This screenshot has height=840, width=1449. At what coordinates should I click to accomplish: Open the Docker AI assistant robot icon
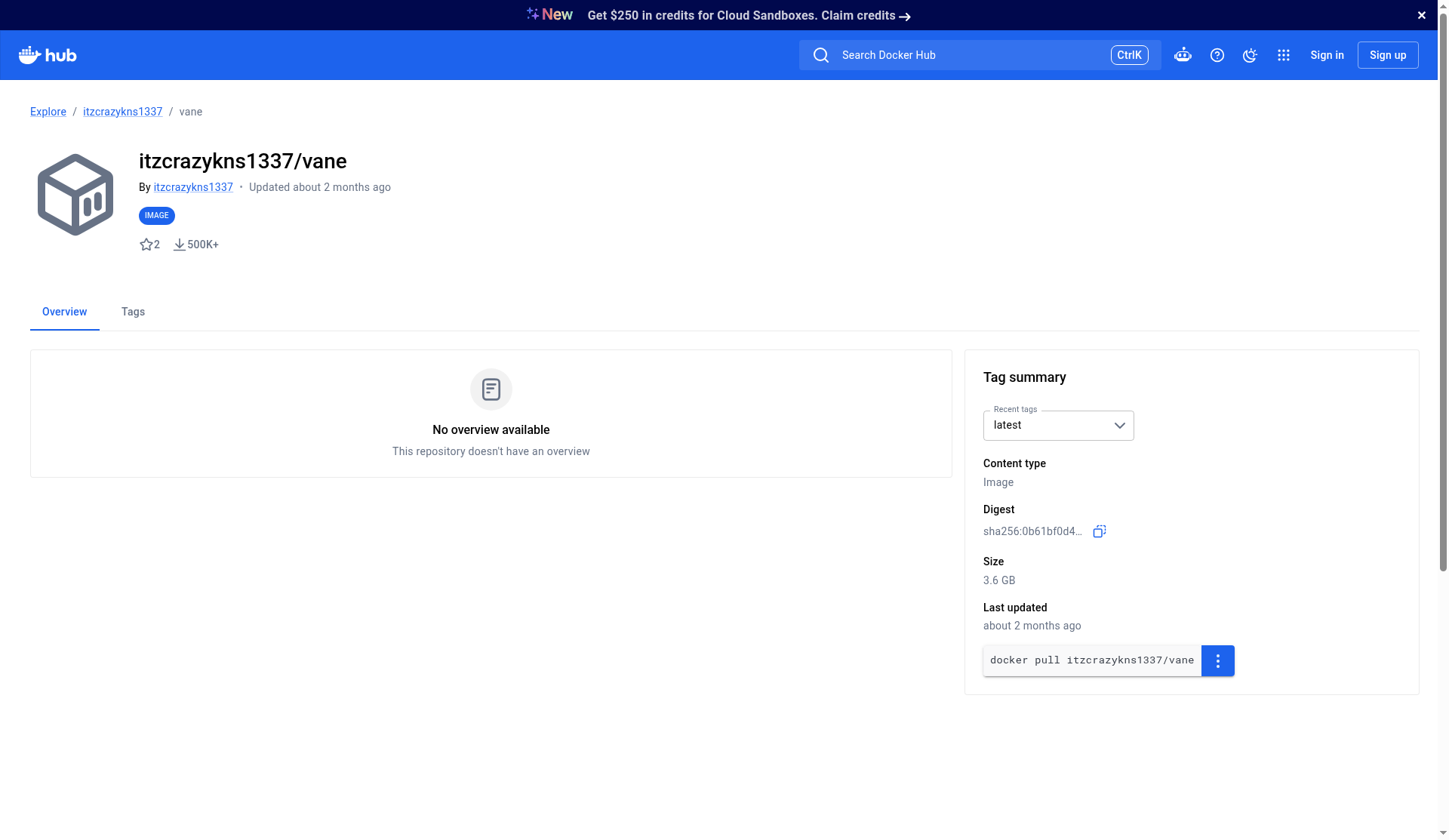1183,55
